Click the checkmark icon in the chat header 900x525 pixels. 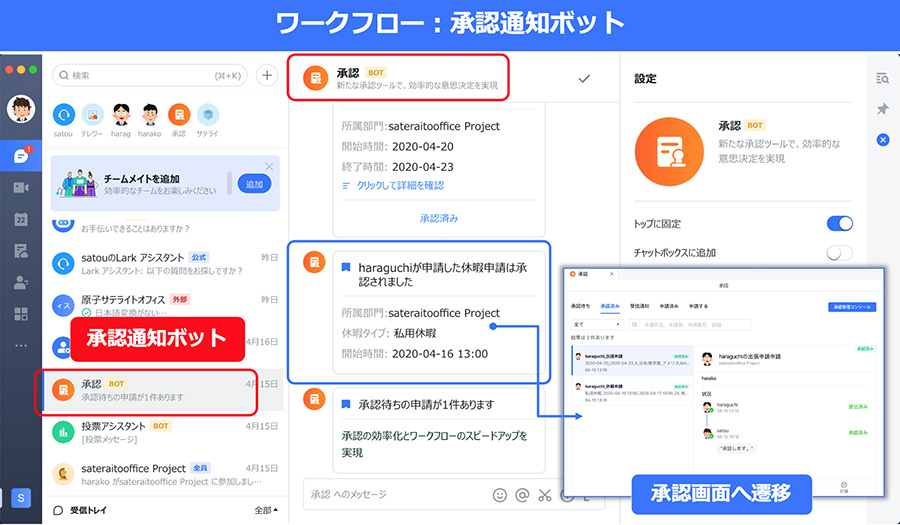click(584, 79)
